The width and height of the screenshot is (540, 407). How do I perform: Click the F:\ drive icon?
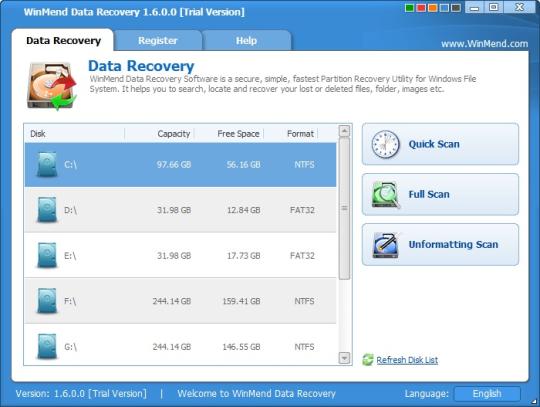point(47,301)
